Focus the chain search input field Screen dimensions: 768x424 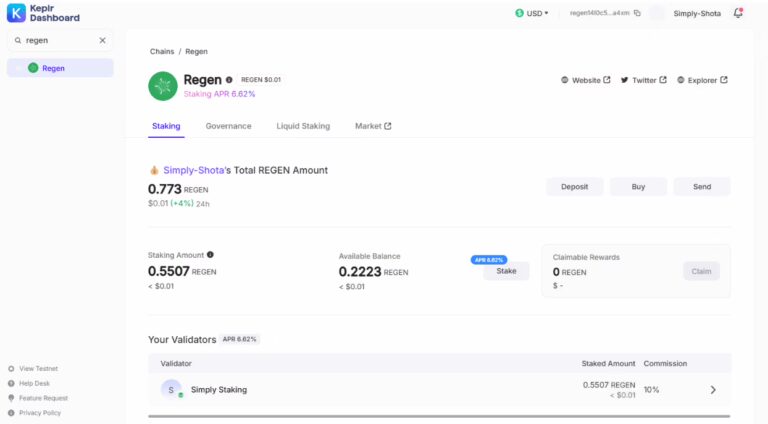click(x=58, y=40)
